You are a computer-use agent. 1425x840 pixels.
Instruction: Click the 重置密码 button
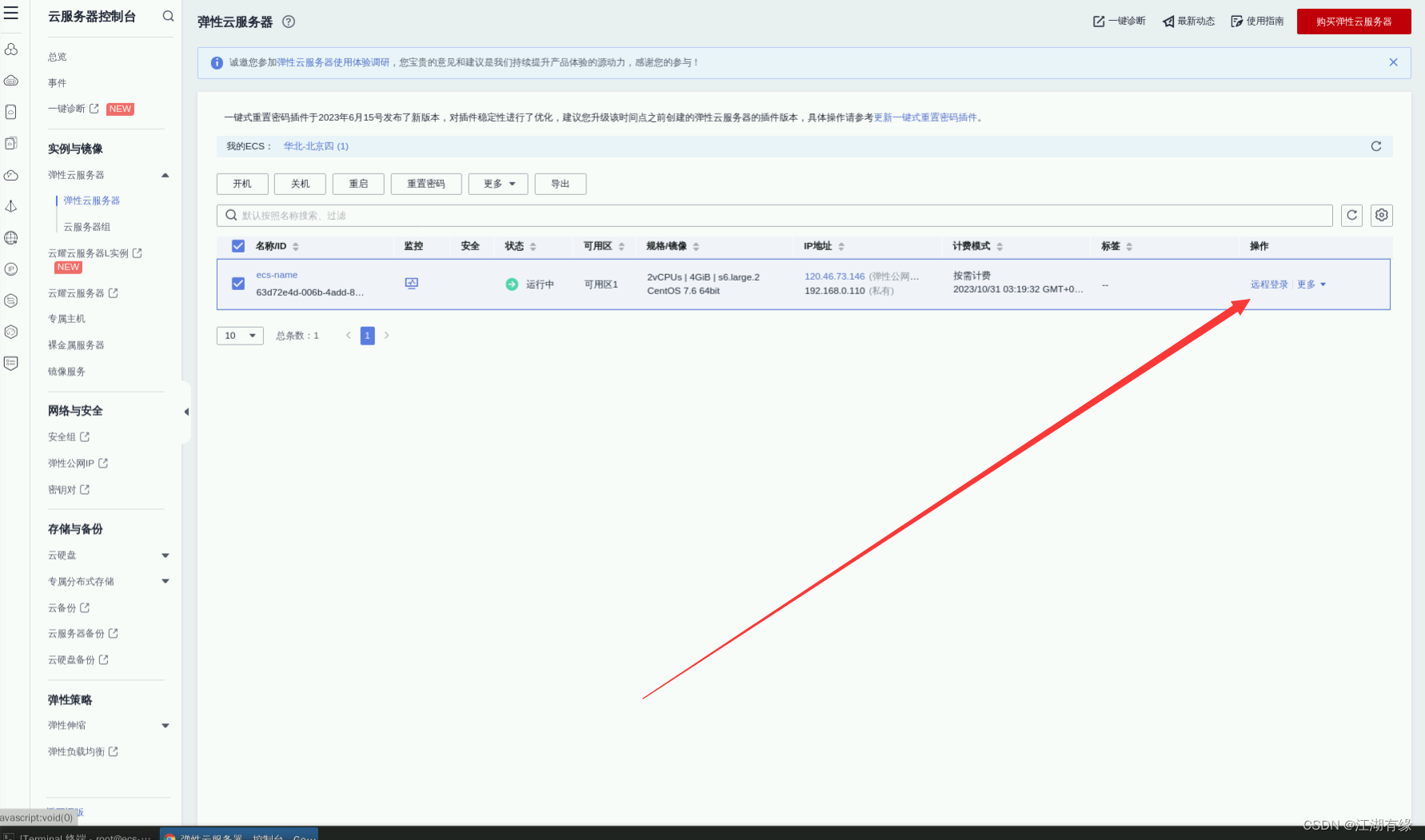426,184
